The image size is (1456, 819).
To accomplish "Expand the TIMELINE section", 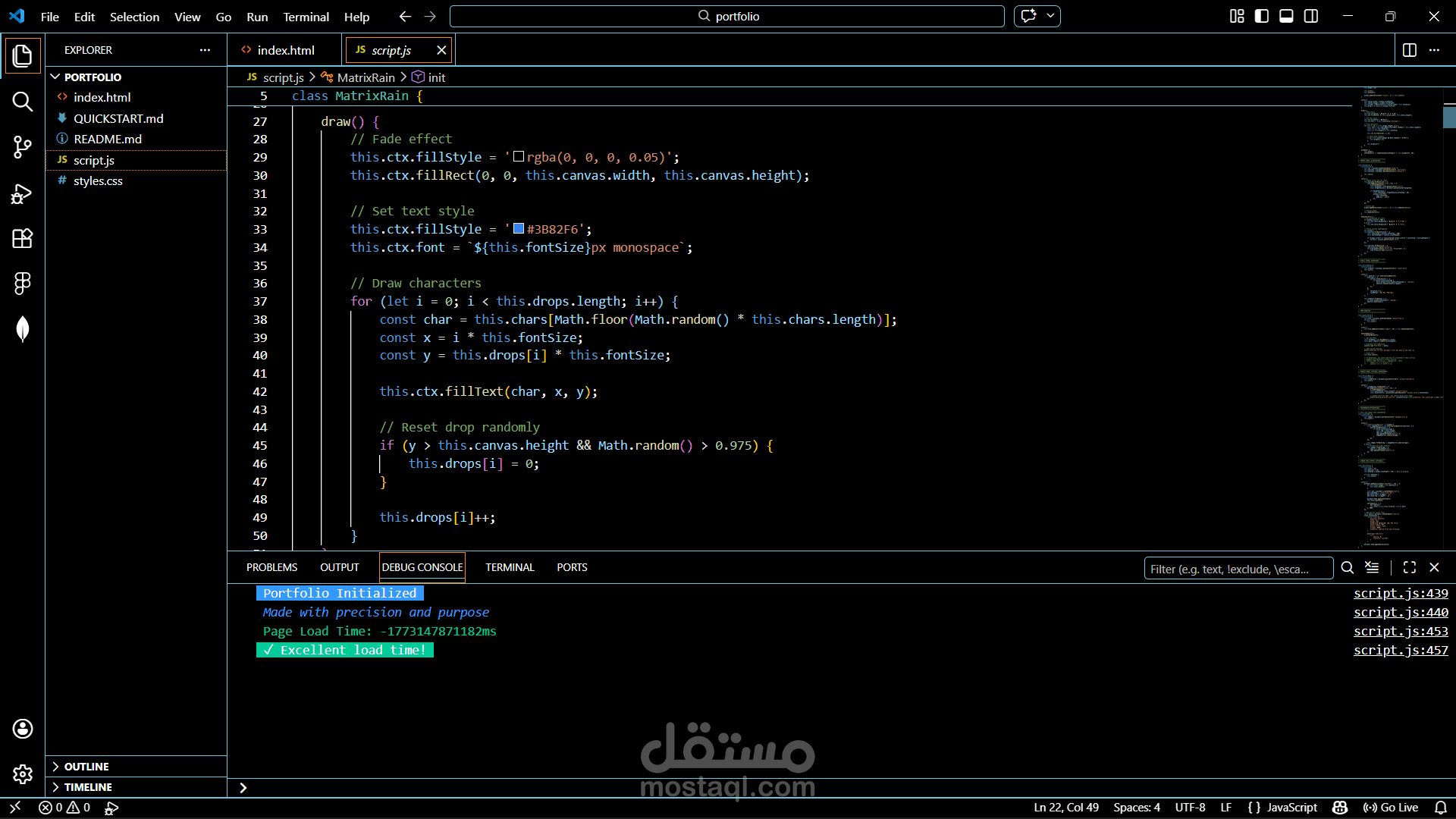I will [x=87, y=787].
